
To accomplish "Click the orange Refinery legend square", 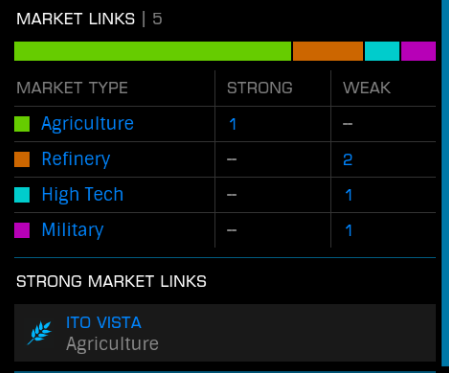I will (x=22, y=159).
